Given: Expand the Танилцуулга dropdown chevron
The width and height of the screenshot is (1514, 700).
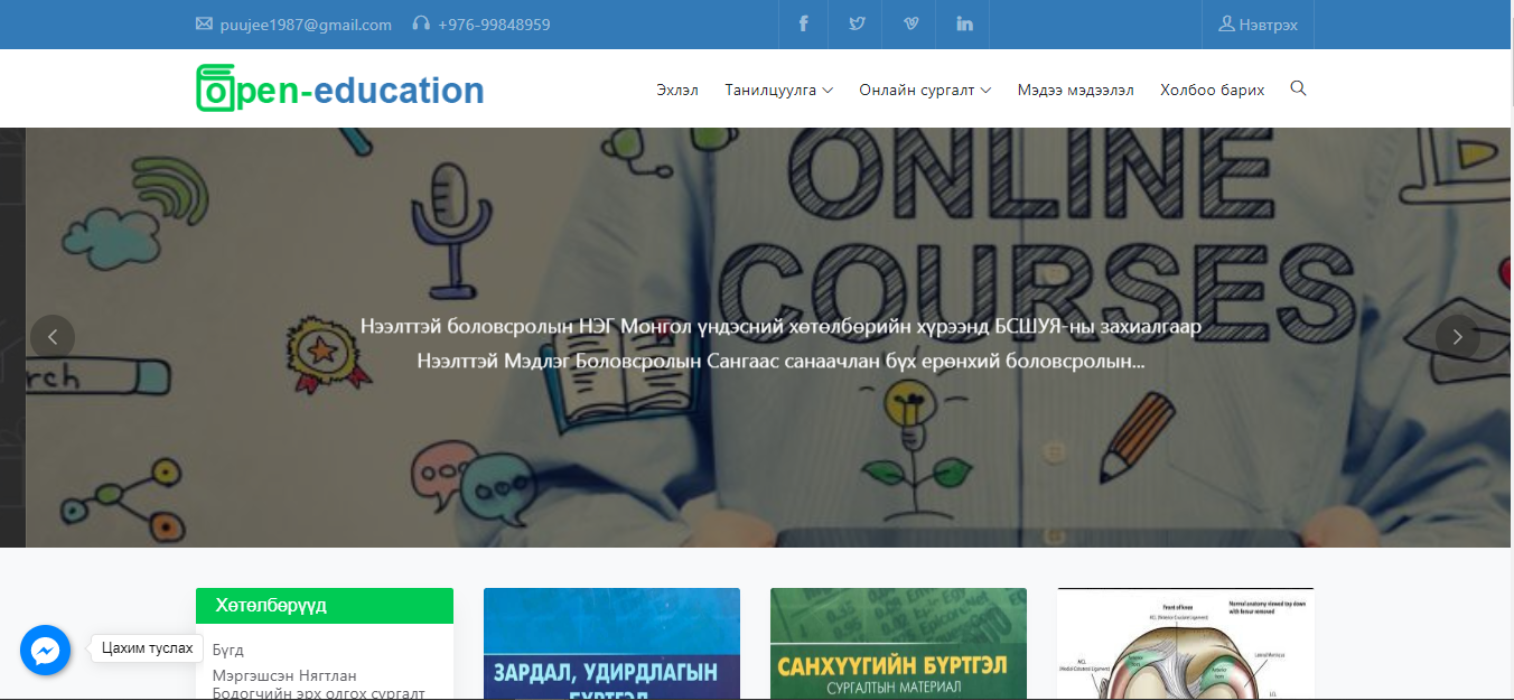Looking at the screenshot, I should pyautogui.click(x=828, y=90).
